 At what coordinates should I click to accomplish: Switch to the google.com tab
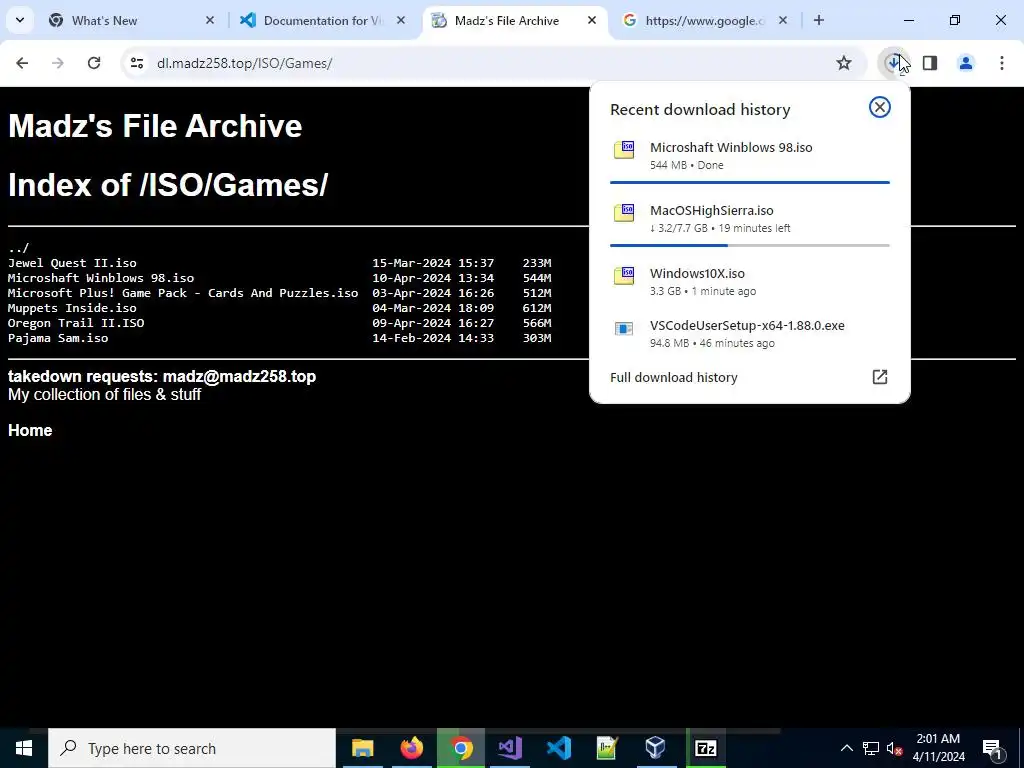(704, 20)
